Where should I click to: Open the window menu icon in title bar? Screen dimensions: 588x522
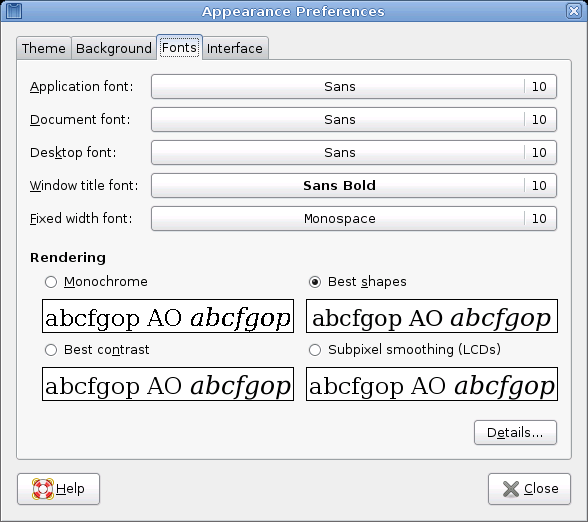point(14,11)
